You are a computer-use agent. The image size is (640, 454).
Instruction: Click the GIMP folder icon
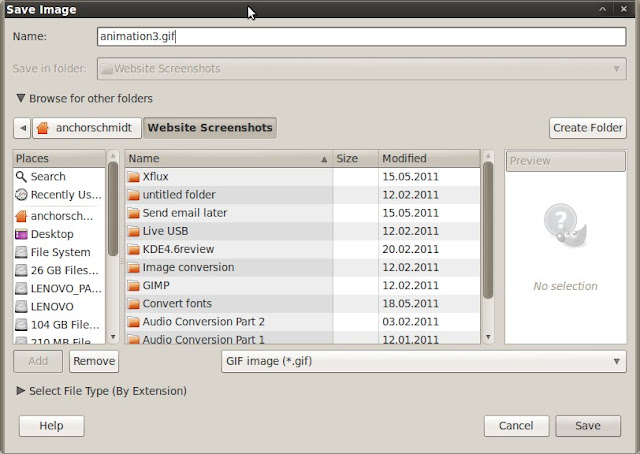pos(133,285)
